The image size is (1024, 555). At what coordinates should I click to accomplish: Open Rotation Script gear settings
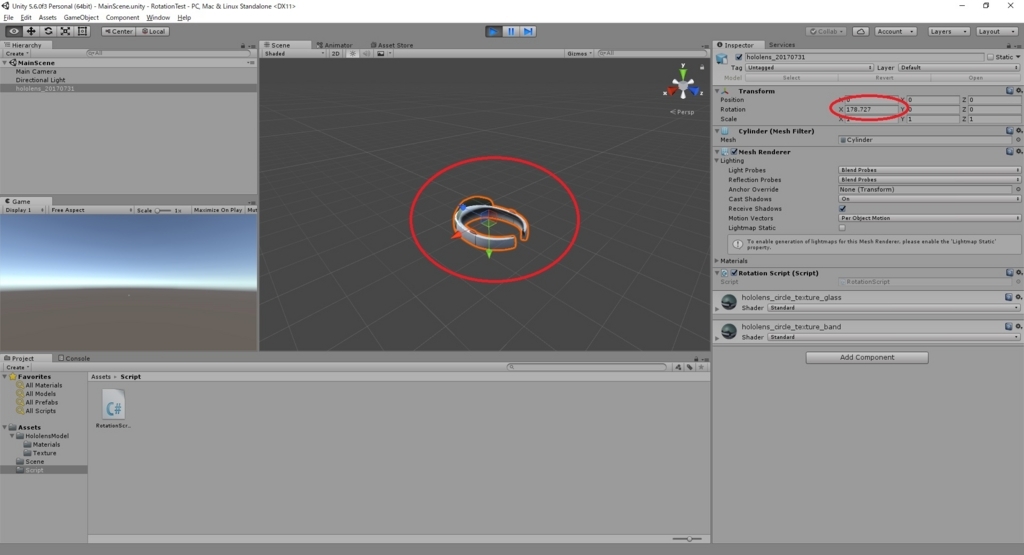pyautogui.click(x=1019, y=273)
